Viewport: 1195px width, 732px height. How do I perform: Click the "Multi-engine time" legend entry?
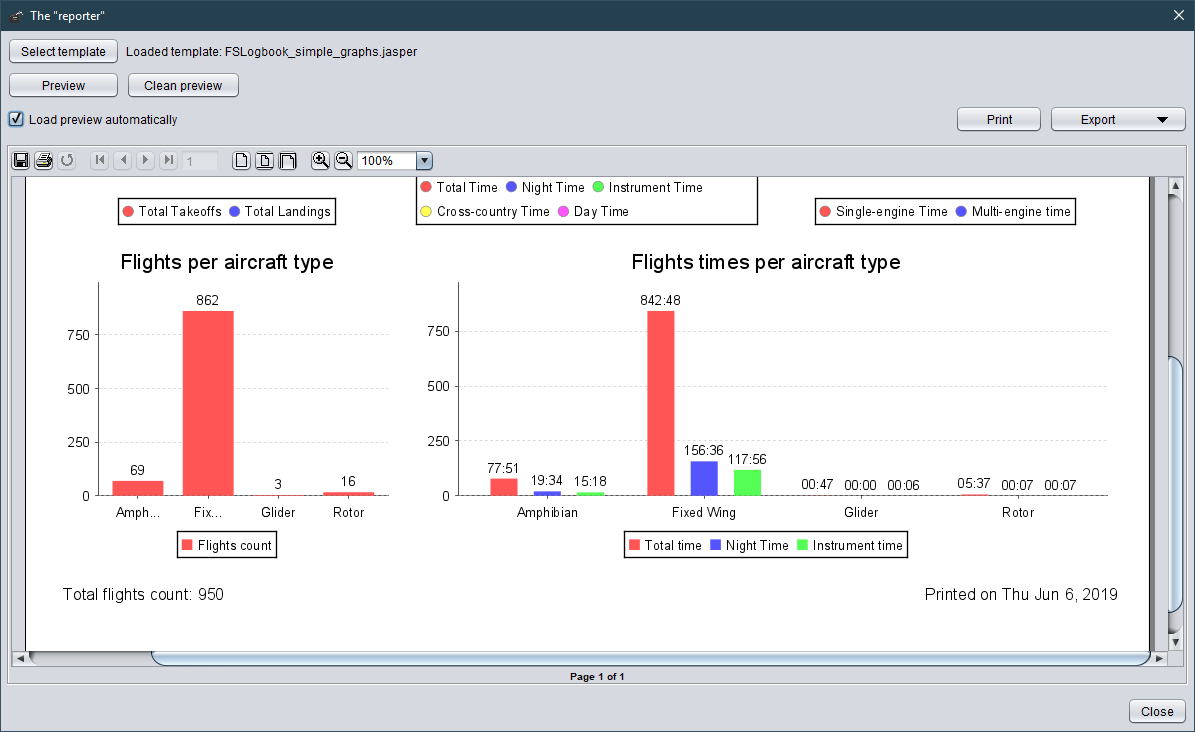pos(1014,211)
